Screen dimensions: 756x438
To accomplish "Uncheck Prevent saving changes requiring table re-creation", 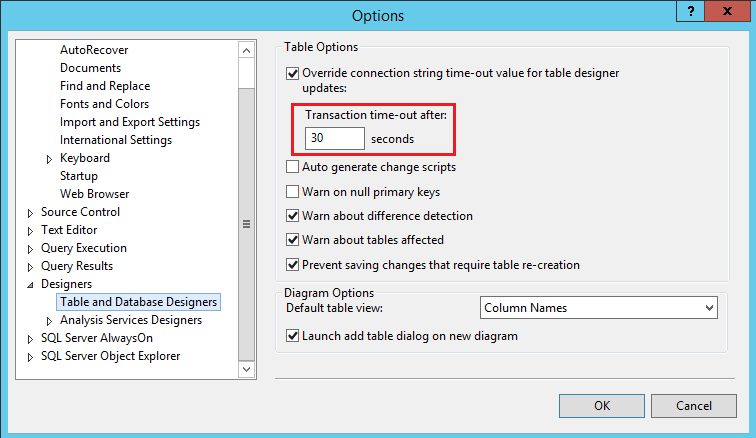I will 293,265.
